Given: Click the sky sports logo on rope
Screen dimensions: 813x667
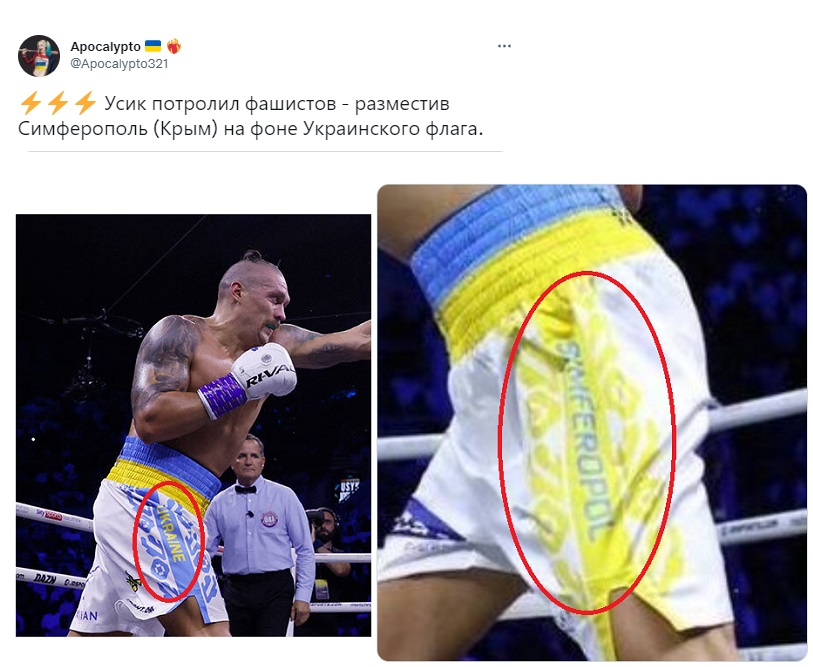Looking at the screenshot, I should tap(49, 515).
